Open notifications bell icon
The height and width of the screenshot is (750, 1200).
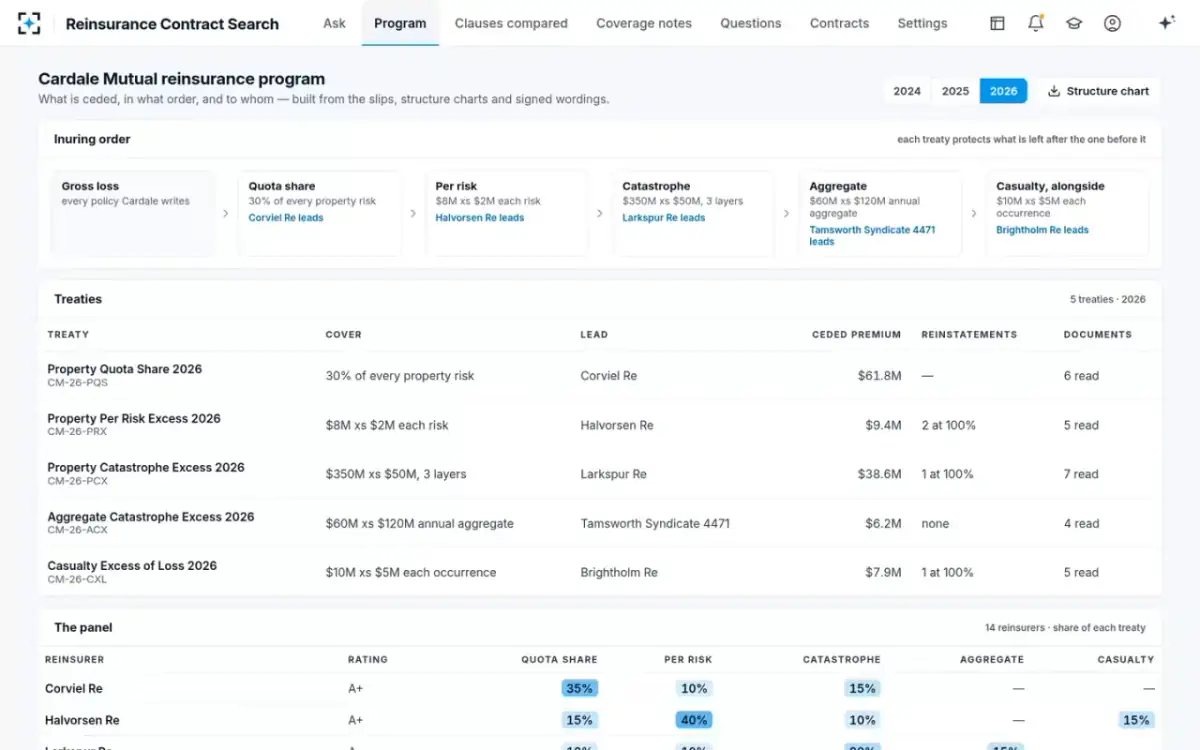tap(1036, 23)
